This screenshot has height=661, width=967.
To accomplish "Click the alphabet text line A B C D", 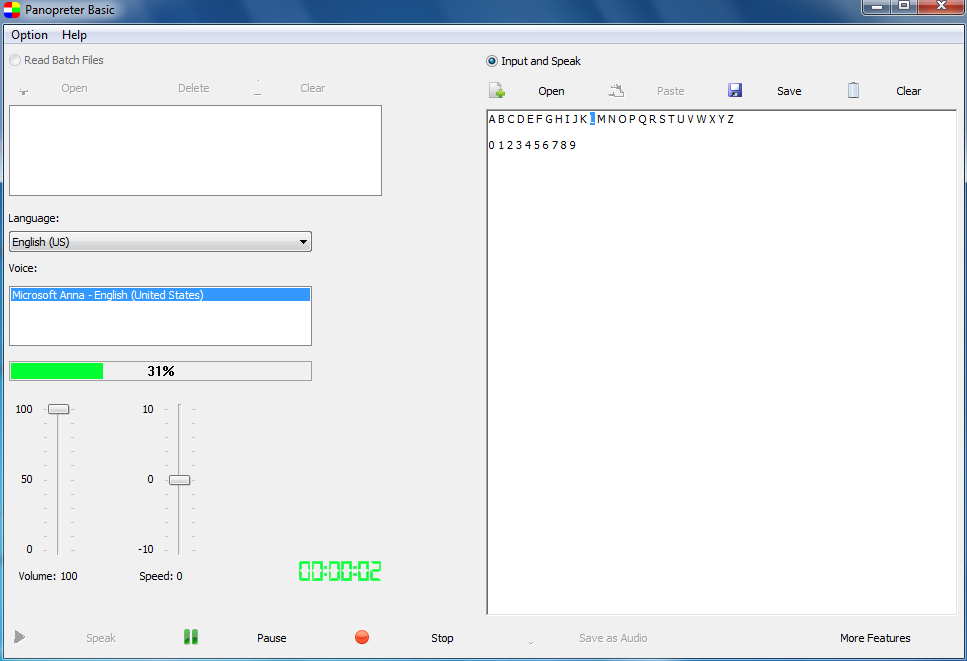I will pos(611,119).
